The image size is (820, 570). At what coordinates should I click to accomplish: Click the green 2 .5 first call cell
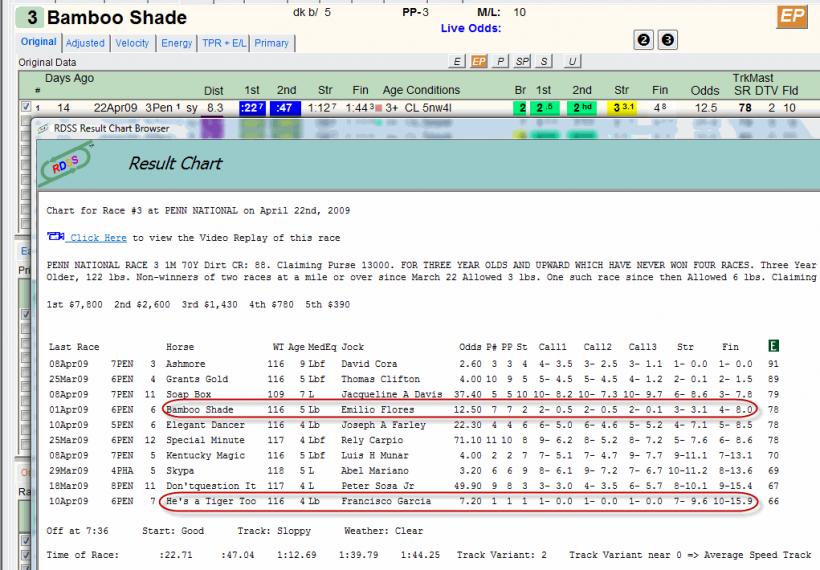click(544, 108)
